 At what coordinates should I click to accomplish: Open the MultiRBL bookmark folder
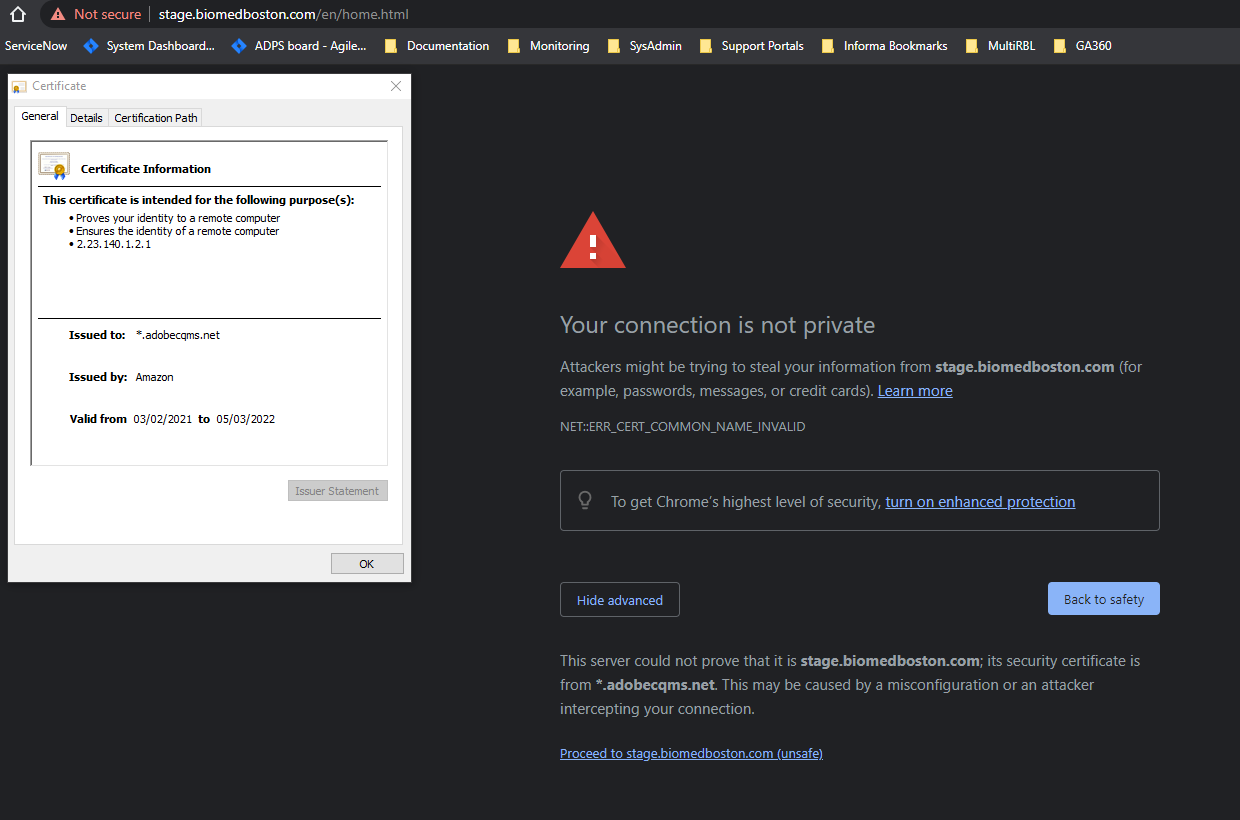pos(1000,46)
